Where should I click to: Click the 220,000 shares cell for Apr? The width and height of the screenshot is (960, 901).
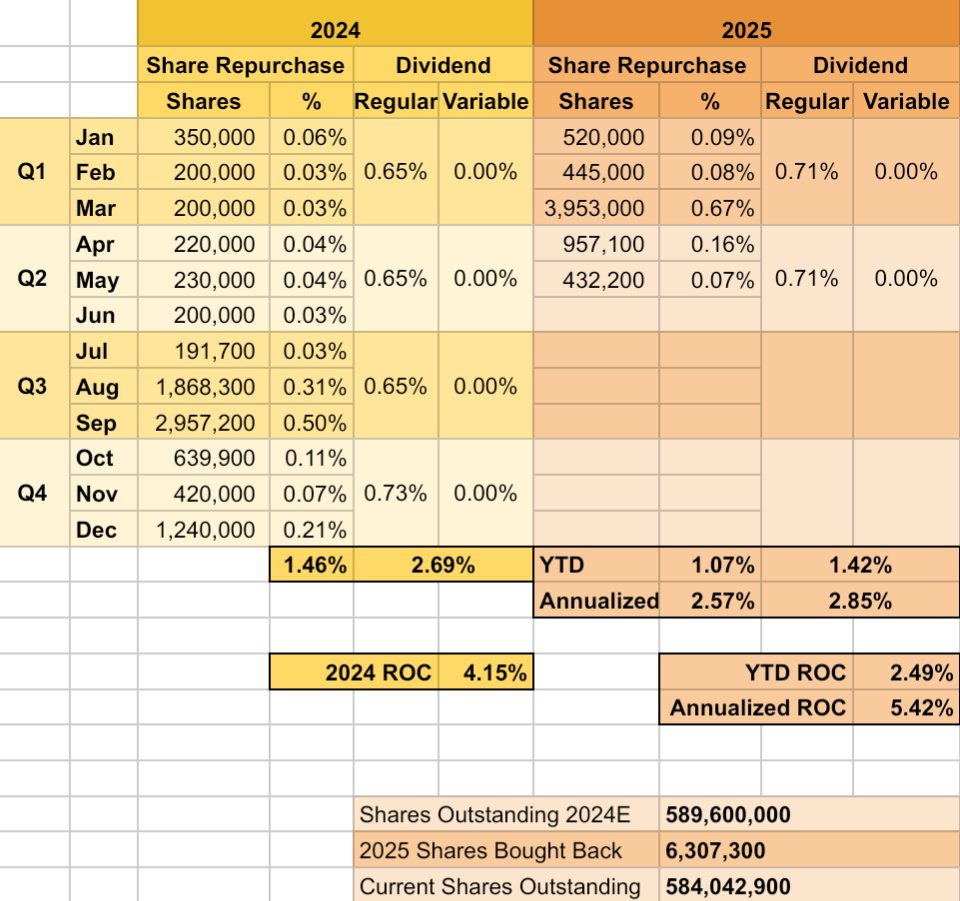(204, 244)
